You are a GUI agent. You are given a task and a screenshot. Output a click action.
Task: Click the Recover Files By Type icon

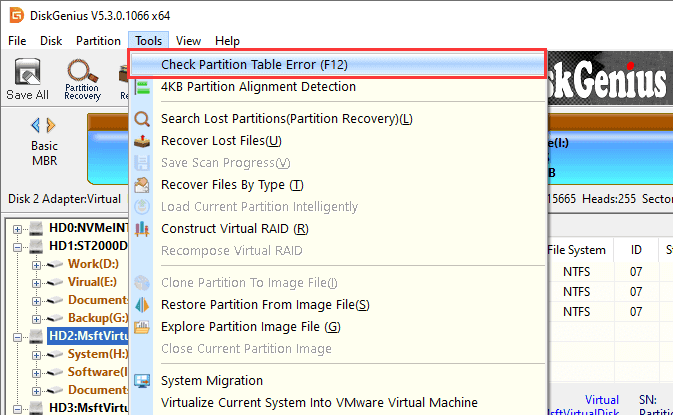click(141, 185)
